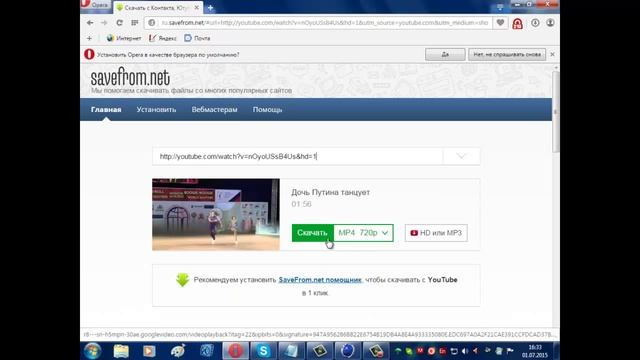
Task: Click the savefrom.net logo
Action: [130, 77]
